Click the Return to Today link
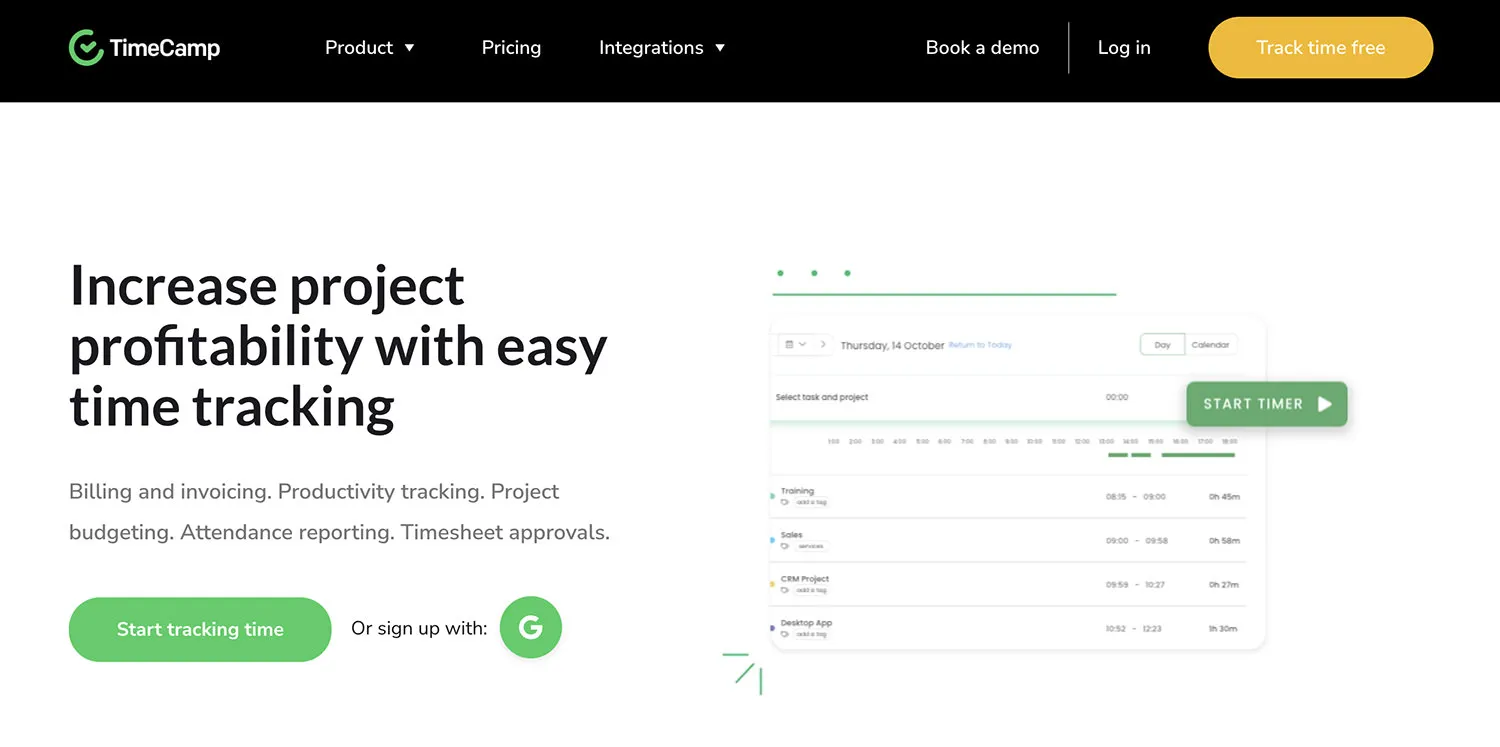The image size is (1500, 747). (980, 345)
